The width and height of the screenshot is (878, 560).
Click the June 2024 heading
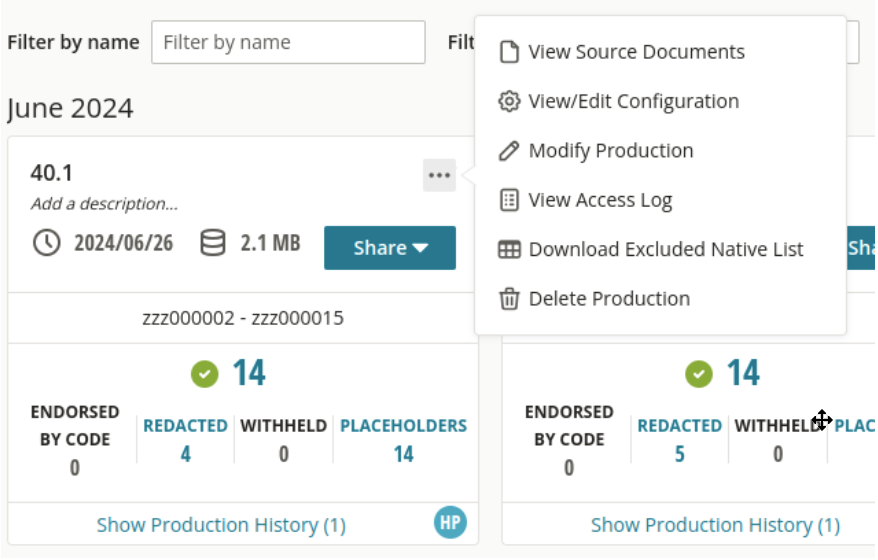(x=70, y=108)
